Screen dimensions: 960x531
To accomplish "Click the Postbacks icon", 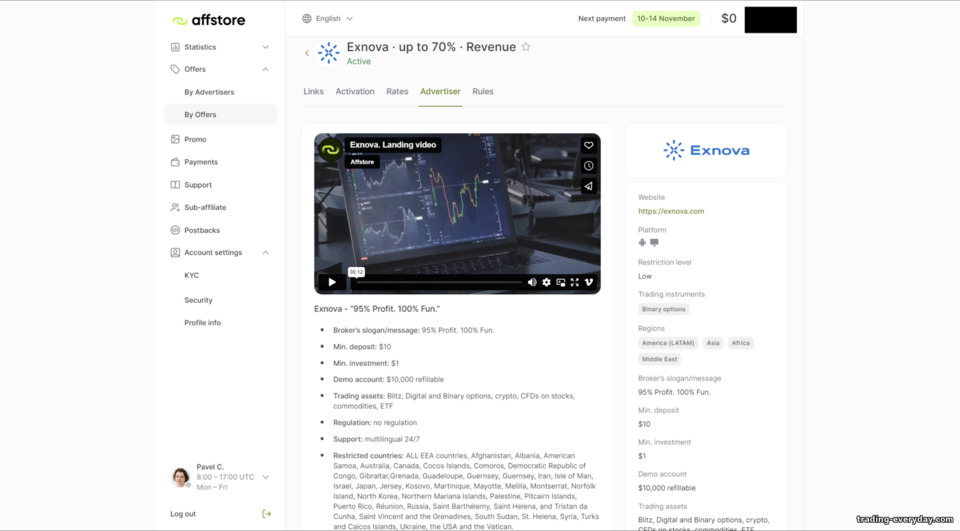I will pyautogui.click(x=175, y=230).
